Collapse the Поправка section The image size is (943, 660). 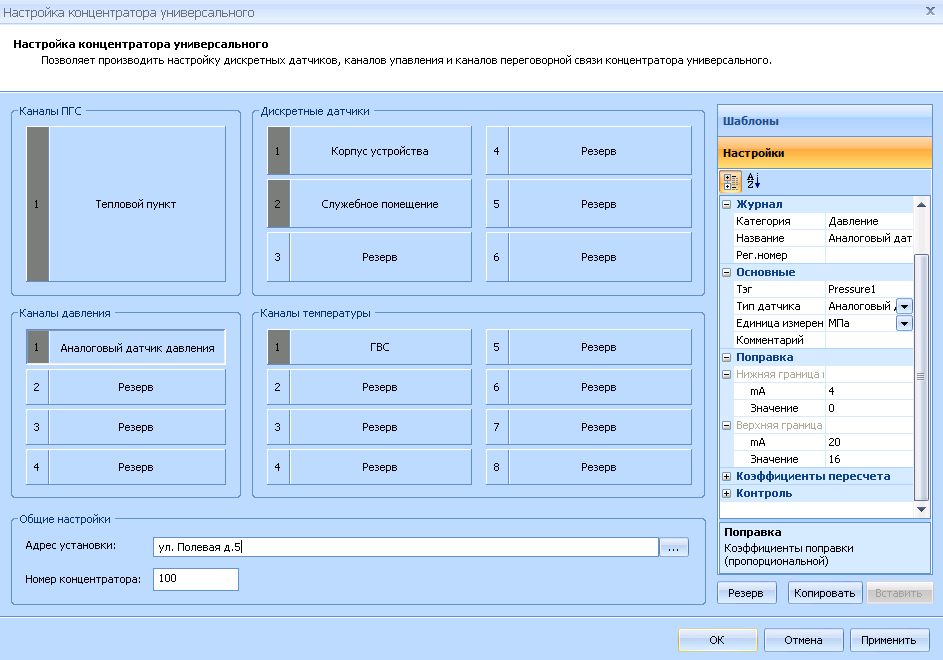point(726,357)
